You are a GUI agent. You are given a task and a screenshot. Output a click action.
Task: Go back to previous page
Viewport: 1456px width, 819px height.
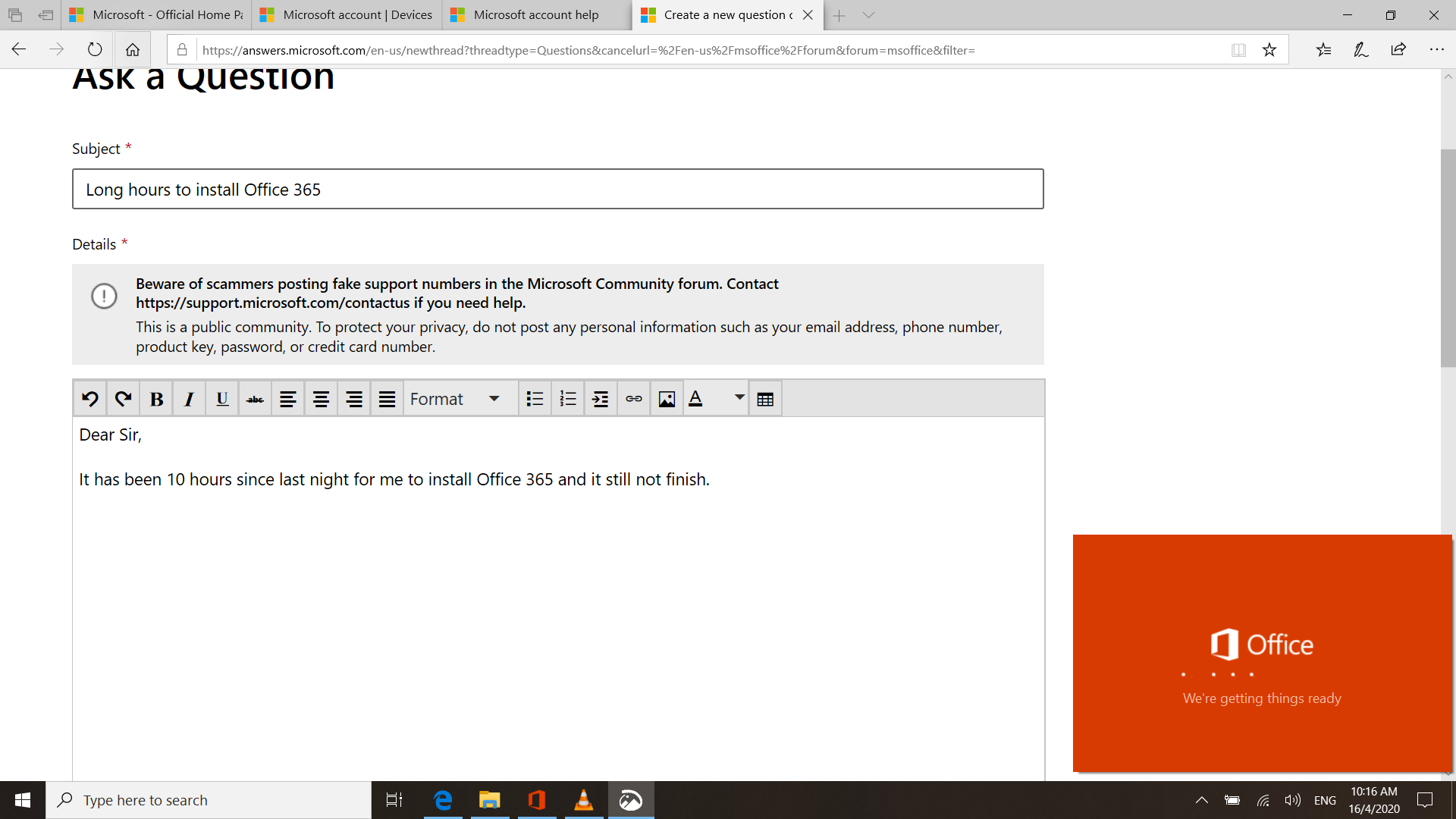(19, 49)
